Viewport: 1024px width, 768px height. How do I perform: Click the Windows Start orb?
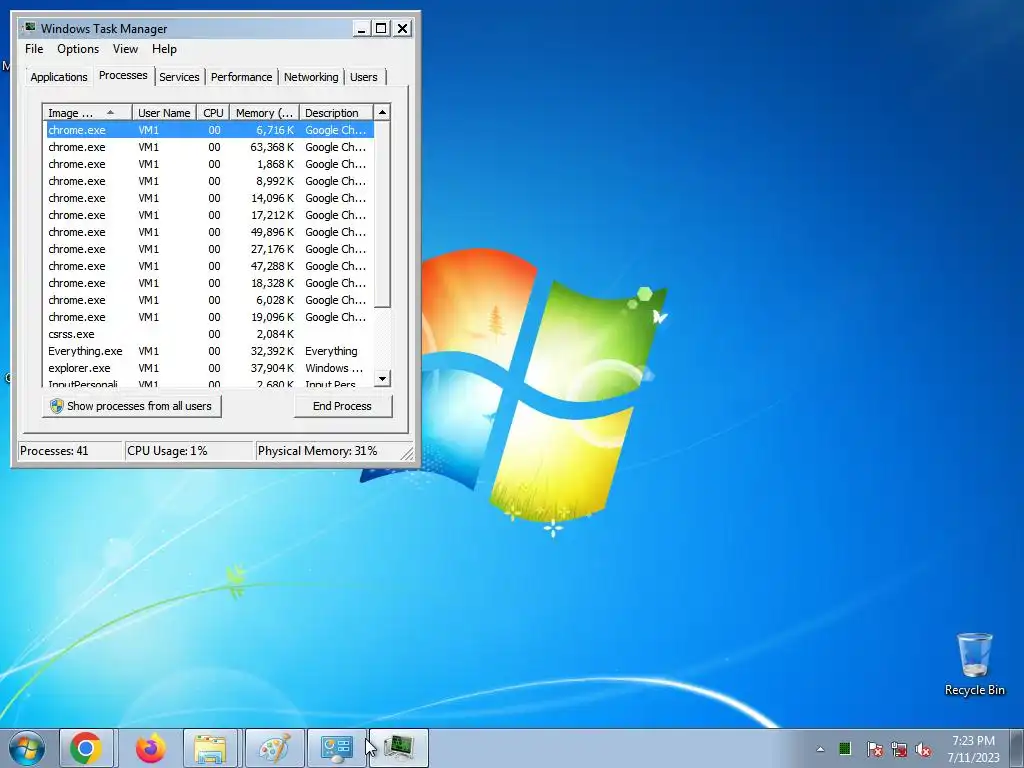(x=27, y=748)
